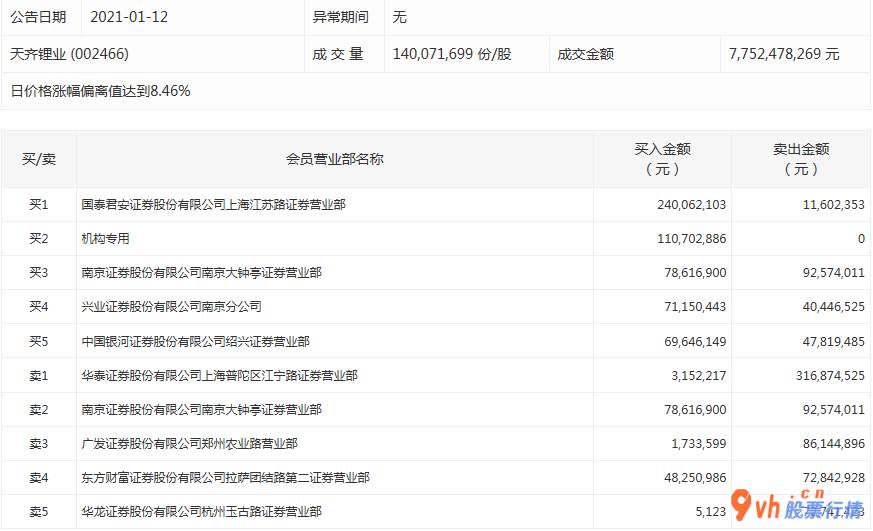This screenshot has width=873, height=531.
Task: Select 兴业证券股份有限公司南京分公司
Action: tap(171, 307)
